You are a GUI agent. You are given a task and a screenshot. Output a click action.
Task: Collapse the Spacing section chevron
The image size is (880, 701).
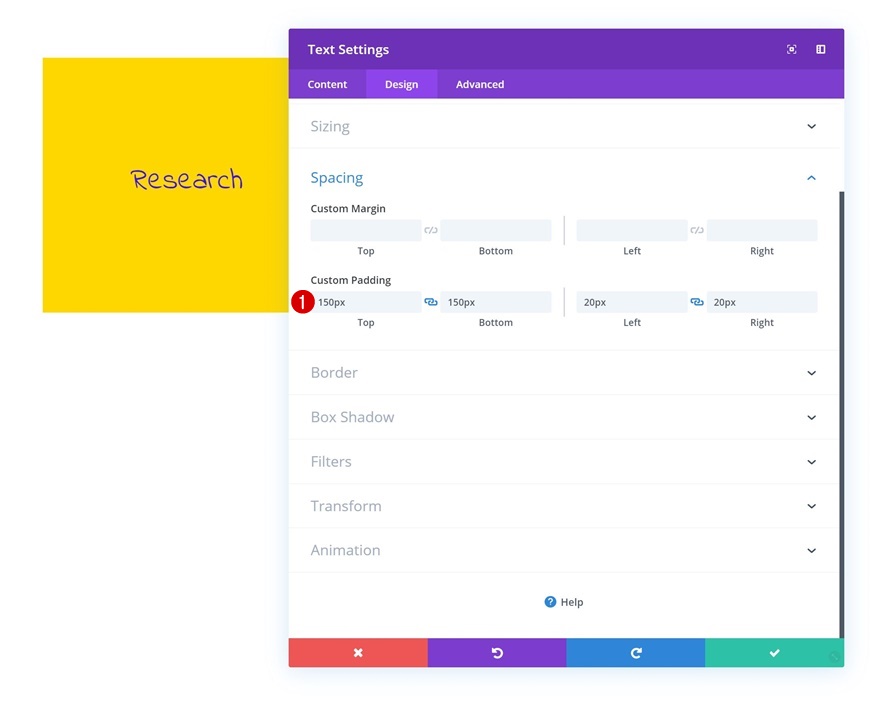[x=812, y=178]
